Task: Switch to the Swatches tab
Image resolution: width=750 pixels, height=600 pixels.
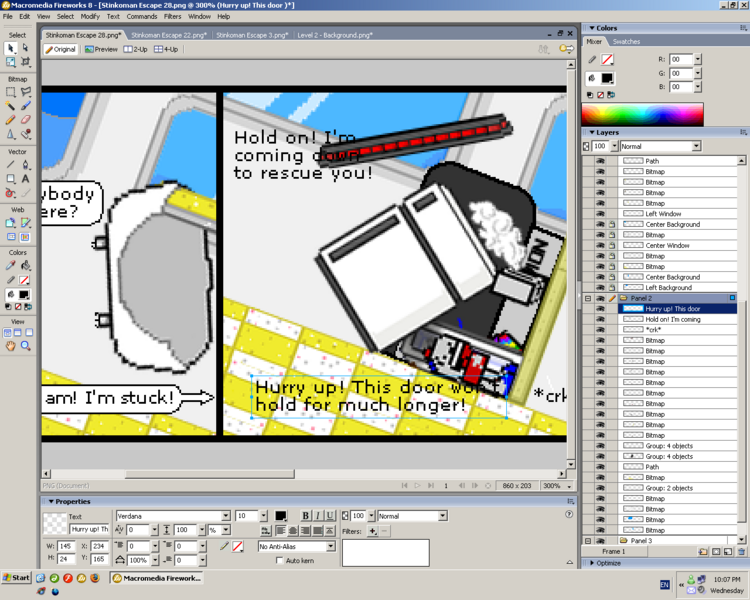Action: pos(626,42)
